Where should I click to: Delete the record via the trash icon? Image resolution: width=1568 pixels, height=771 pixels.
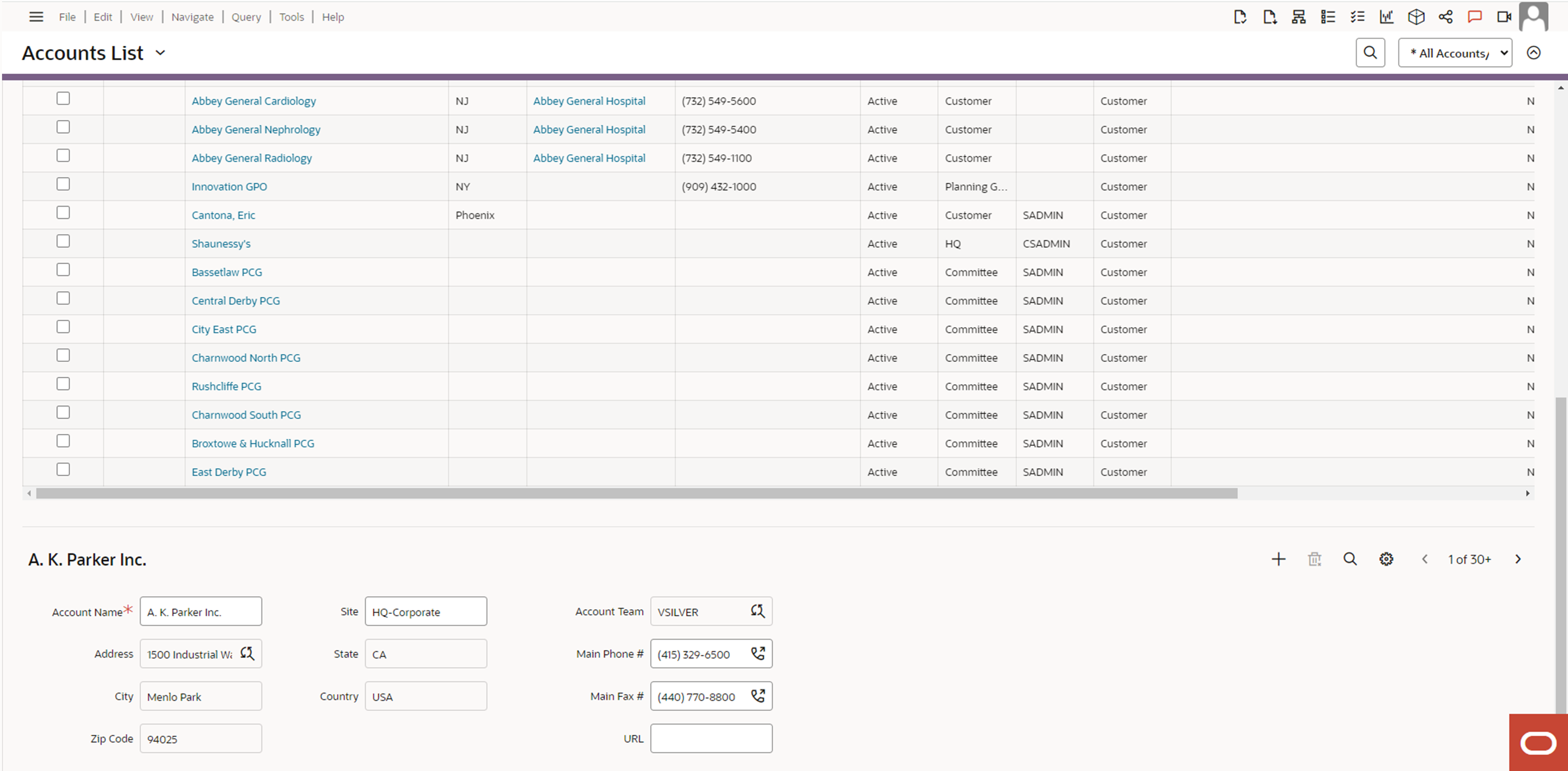click(1314, 559)
